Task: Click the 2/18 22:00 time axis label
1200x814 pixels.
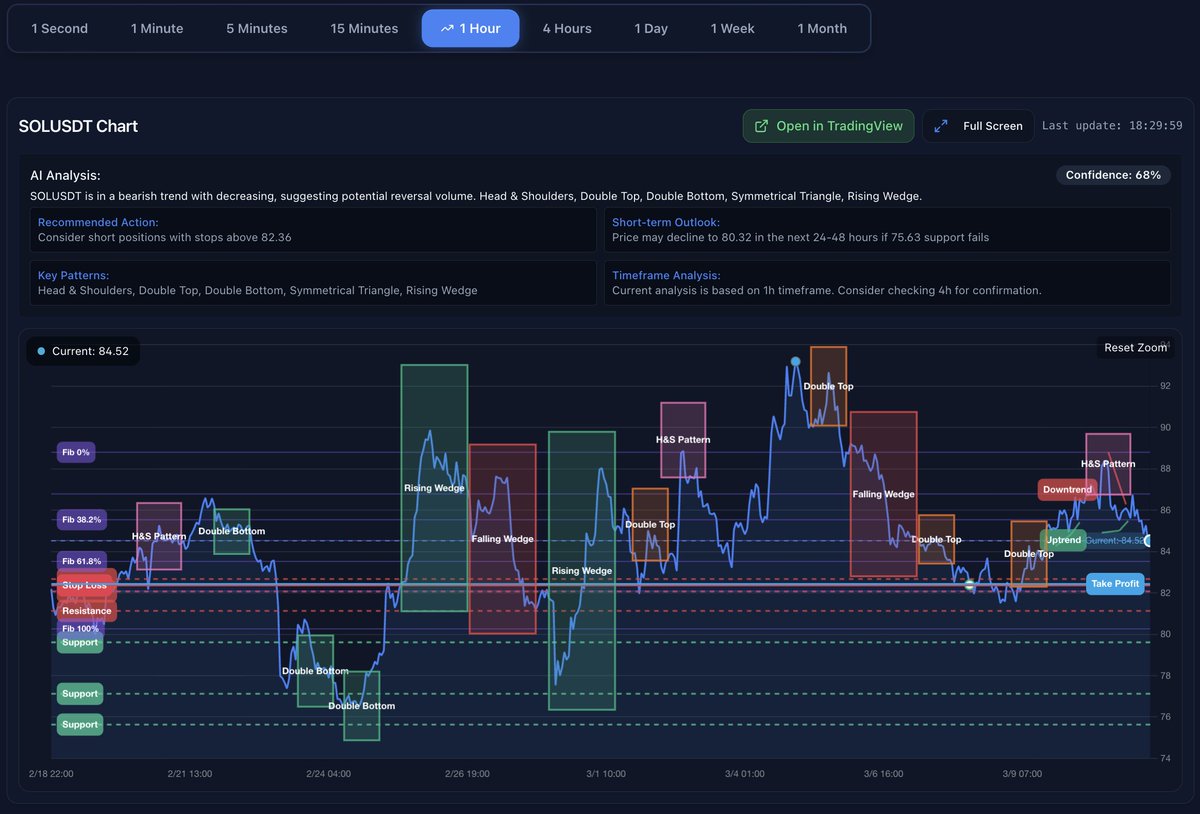Action: pos(50,773)
